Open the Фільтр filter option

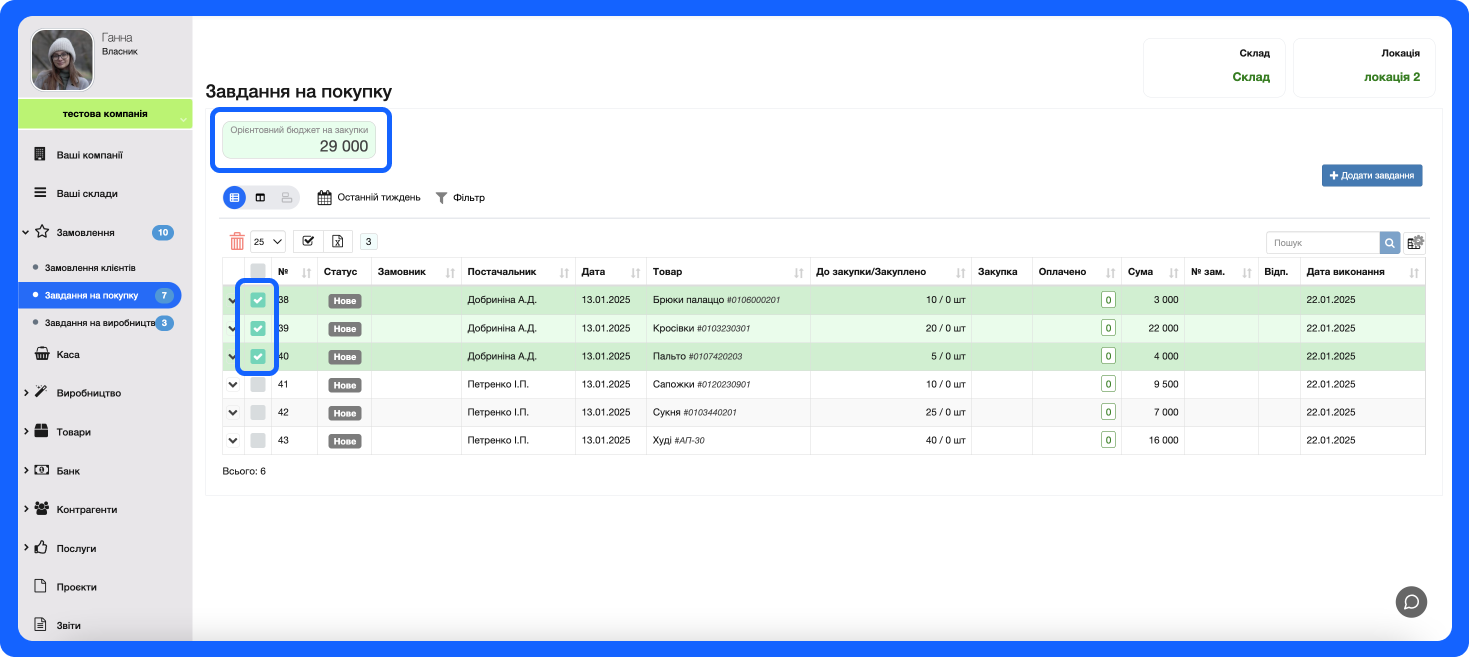click(460, 198)
